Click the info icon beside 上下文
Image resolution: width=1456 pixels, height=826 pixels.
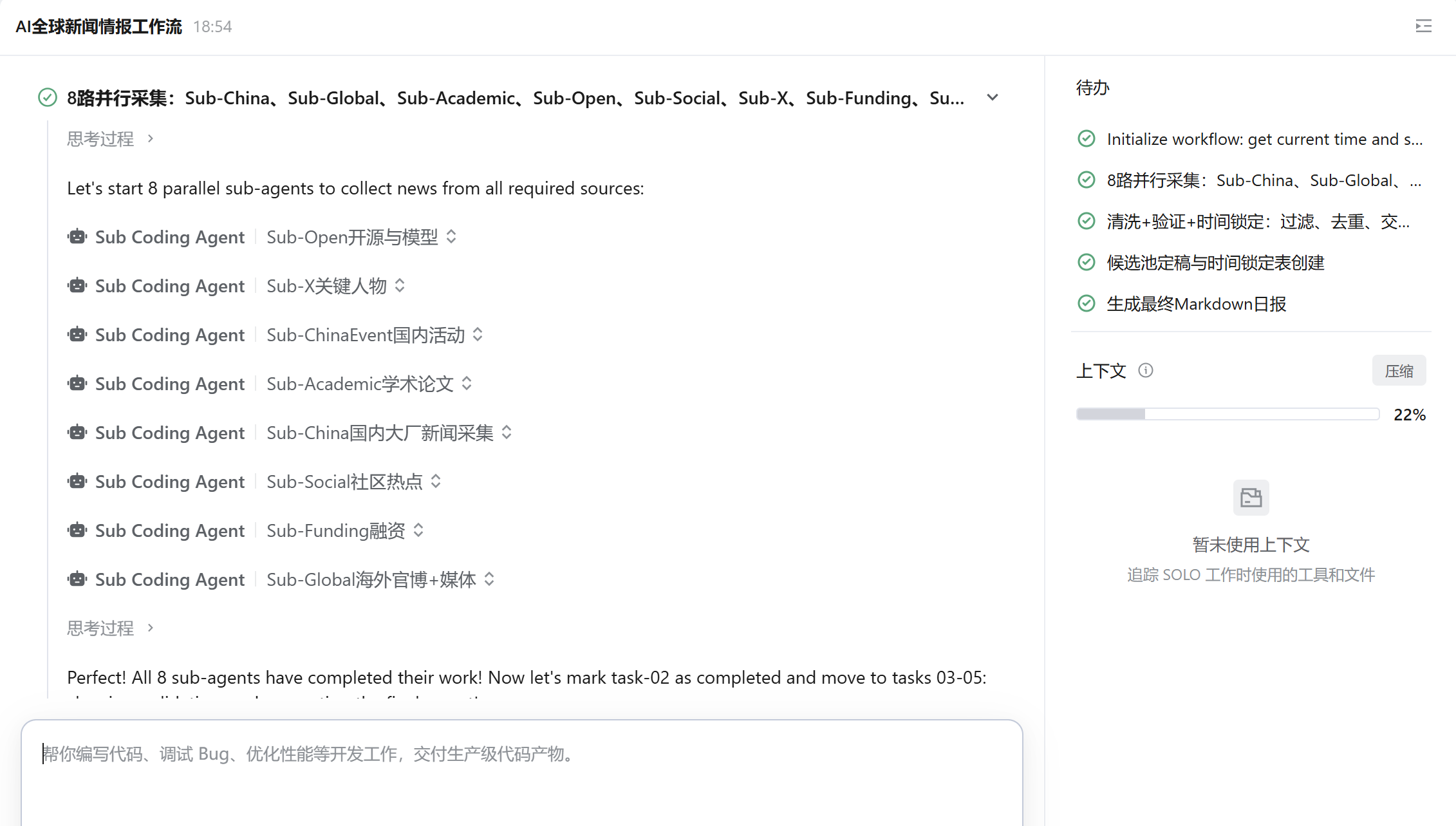pyautogui.click(x=1146, y=370)
